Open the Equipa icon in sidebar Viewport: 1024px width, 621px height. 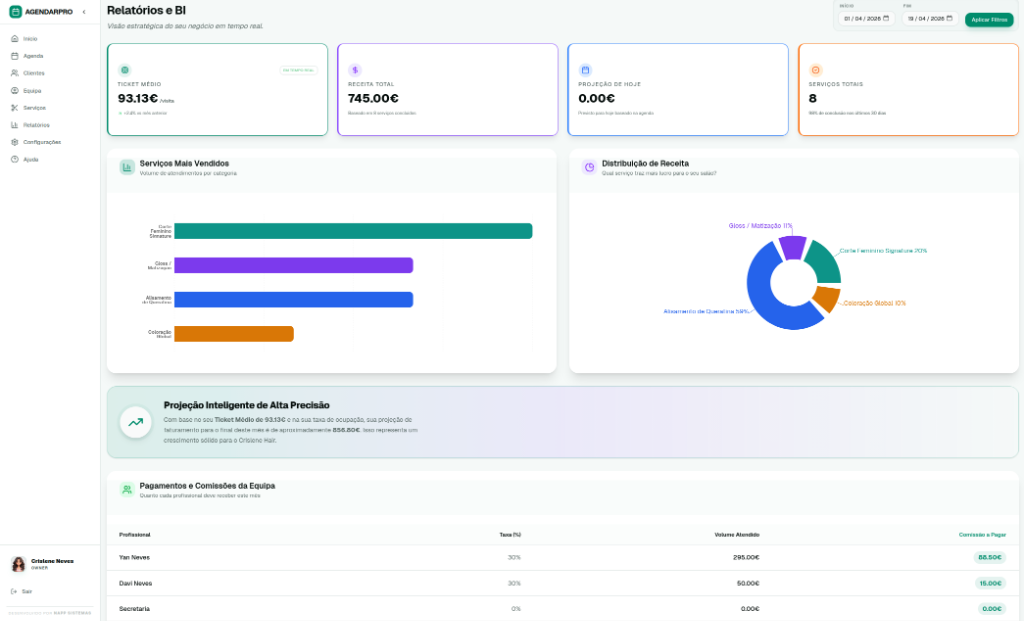14,91
